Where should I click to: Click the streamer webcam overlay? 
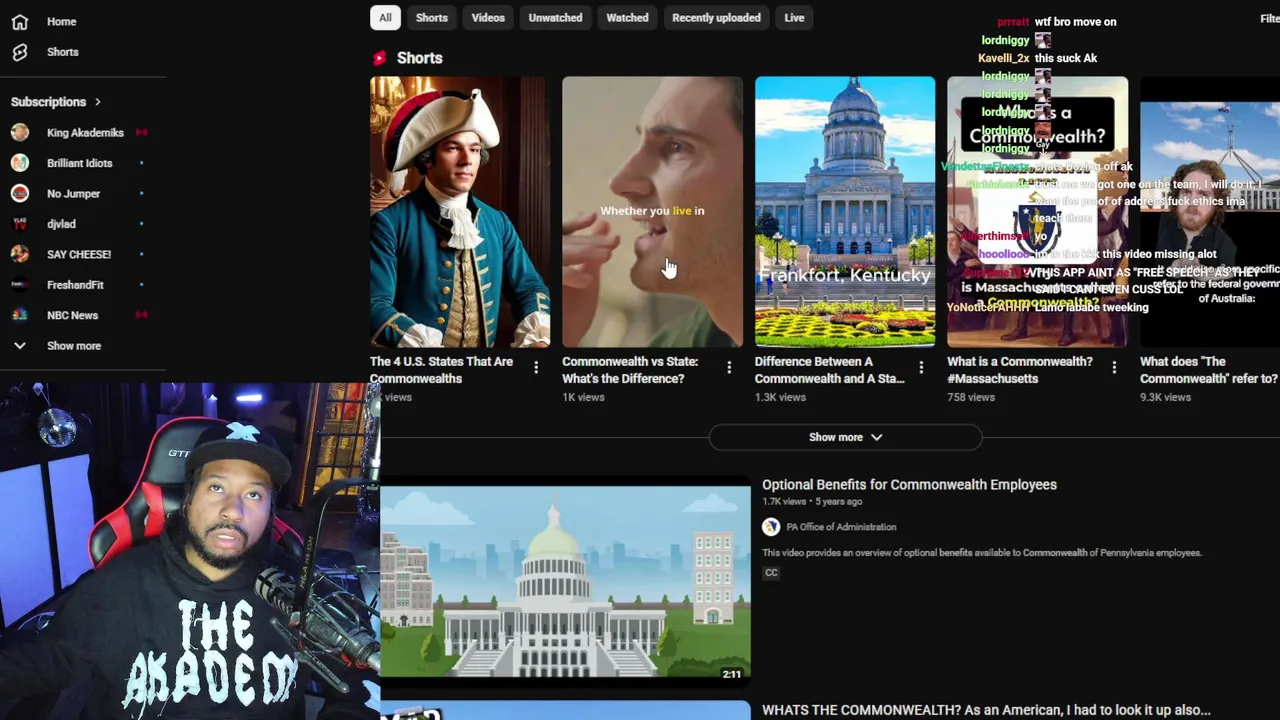coord(190,551)
